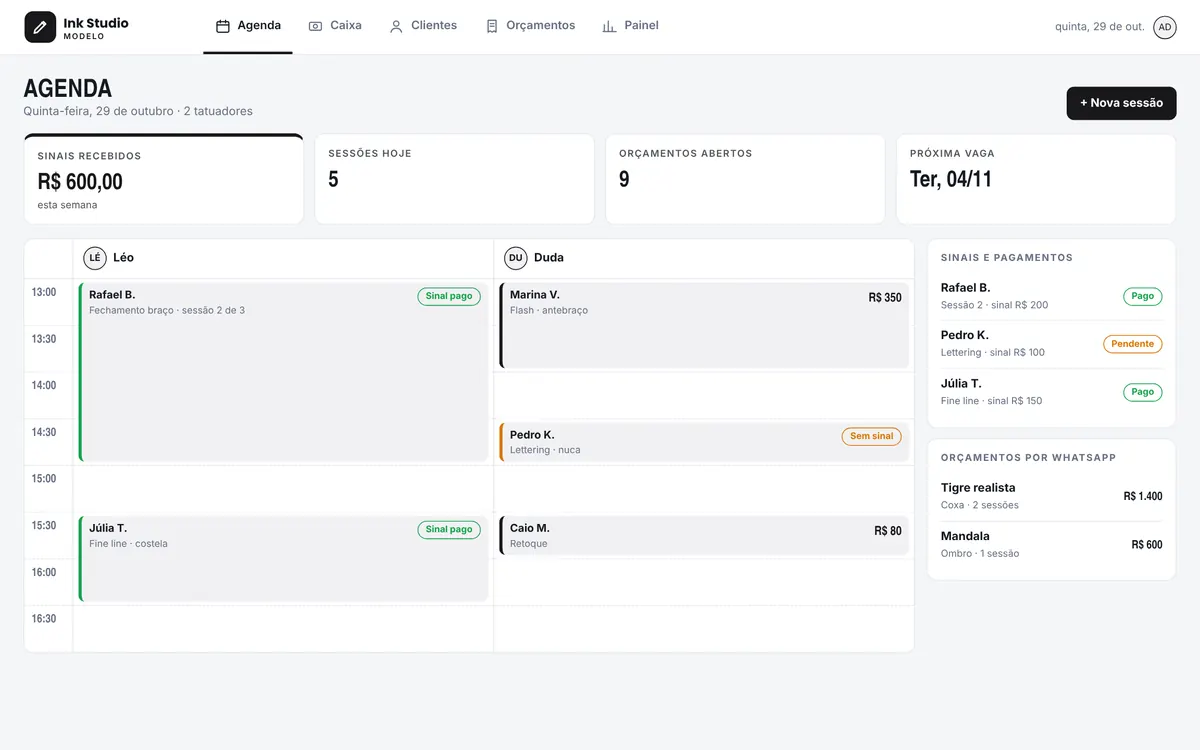Click the date text quinta, 29 de out.
Screen dimensions: 1200x750
[x=1100, y=27]
